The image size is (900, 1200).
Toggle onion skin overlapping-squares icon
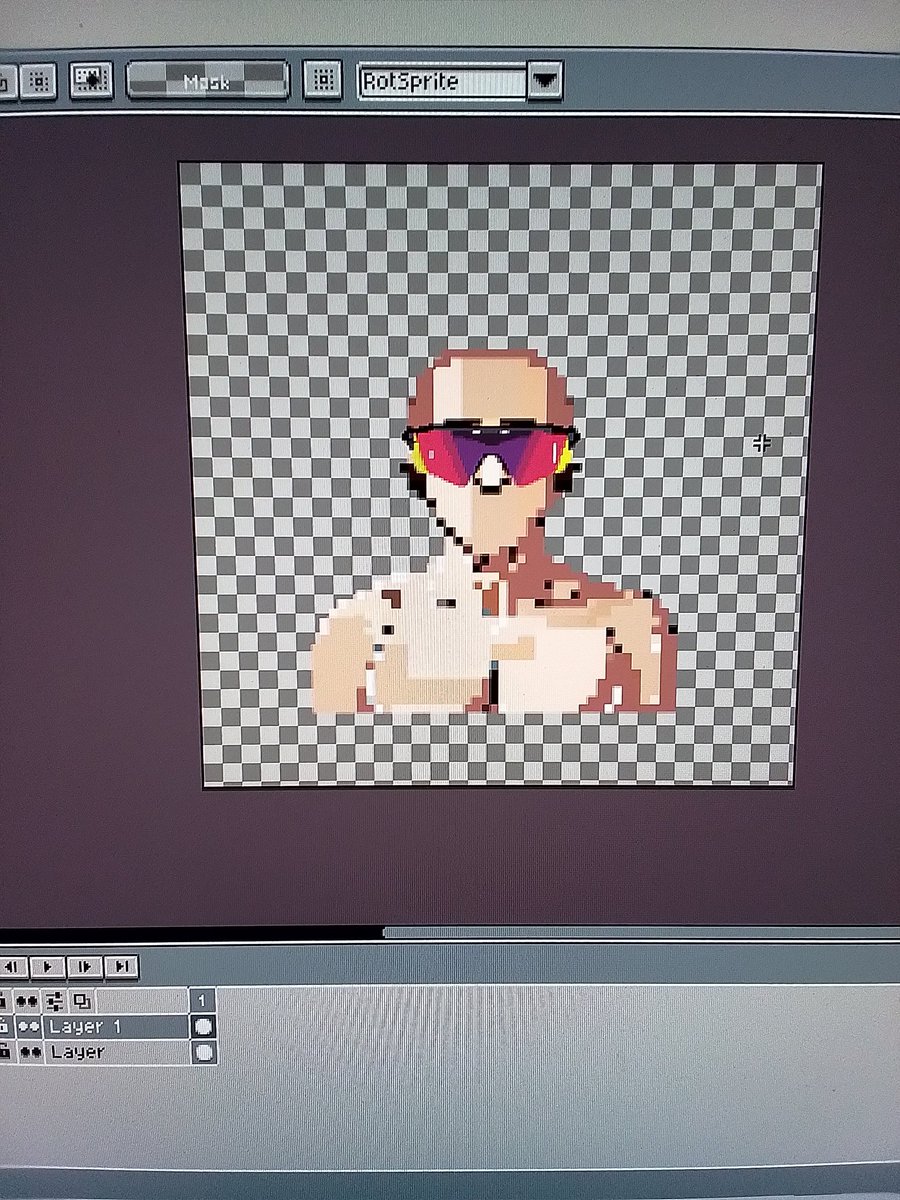[x=81, y=1000]
